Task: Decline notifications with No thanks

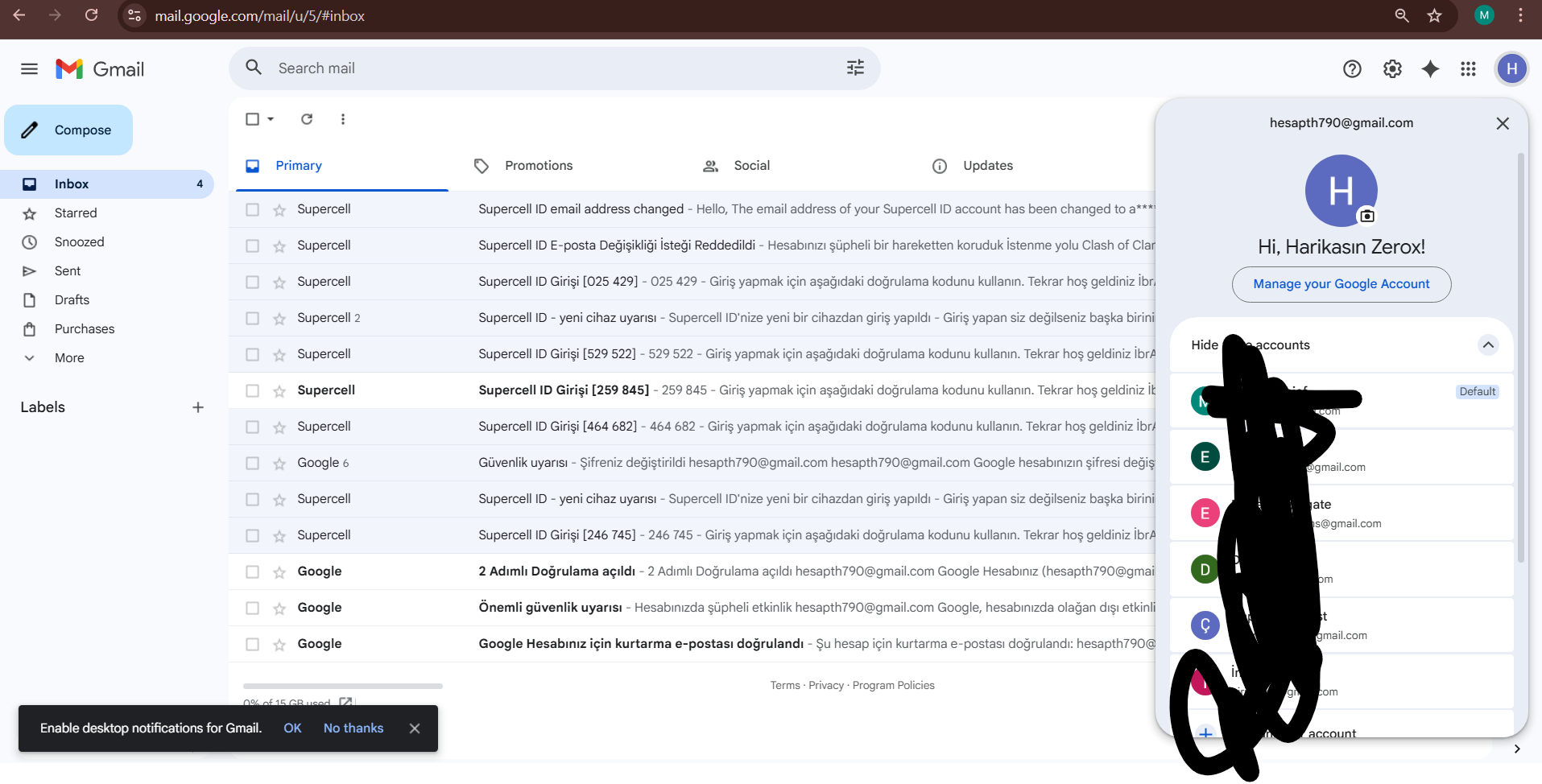Action: (x=353, y=728)
